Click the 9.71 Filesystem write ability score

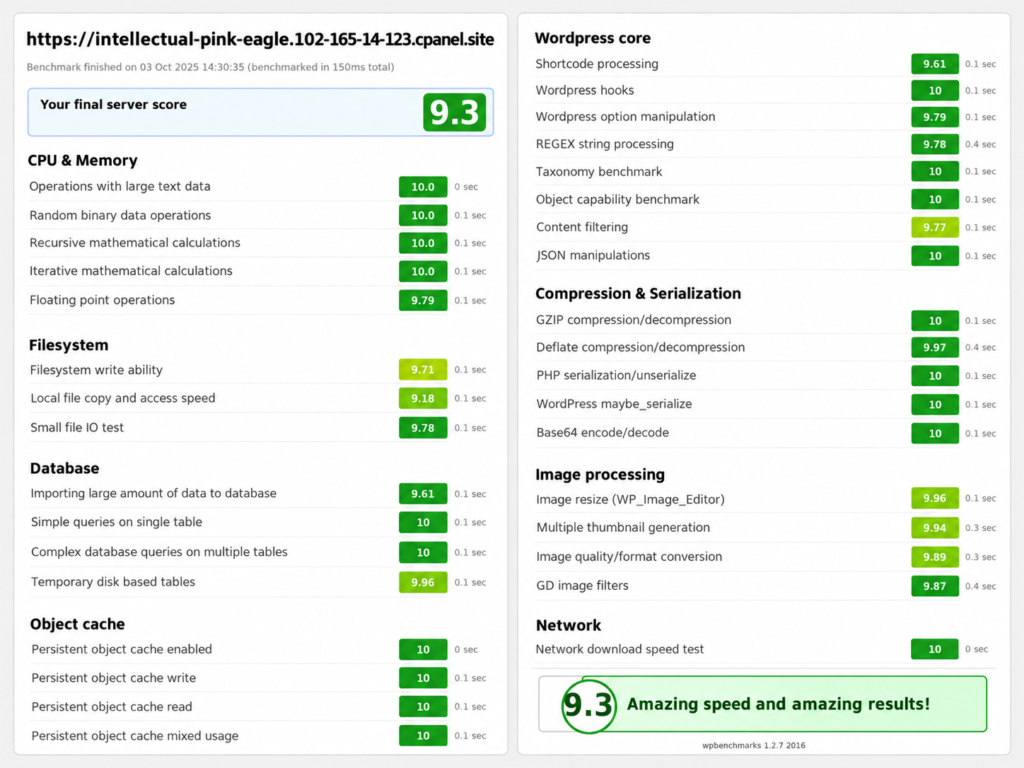(423, 370)
